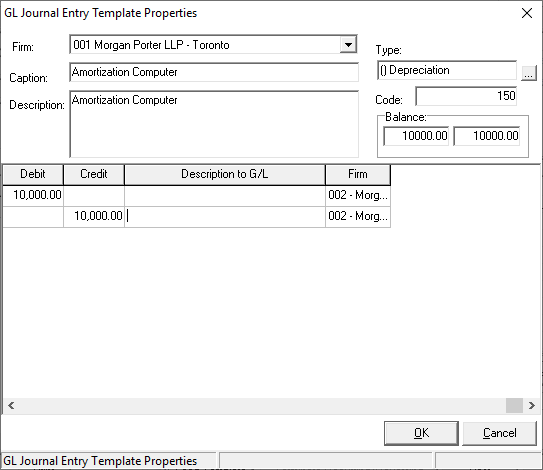
Task: Close the GL Journal Entry Template dialog
Action: pyautogui.click(x=527, y=13)
